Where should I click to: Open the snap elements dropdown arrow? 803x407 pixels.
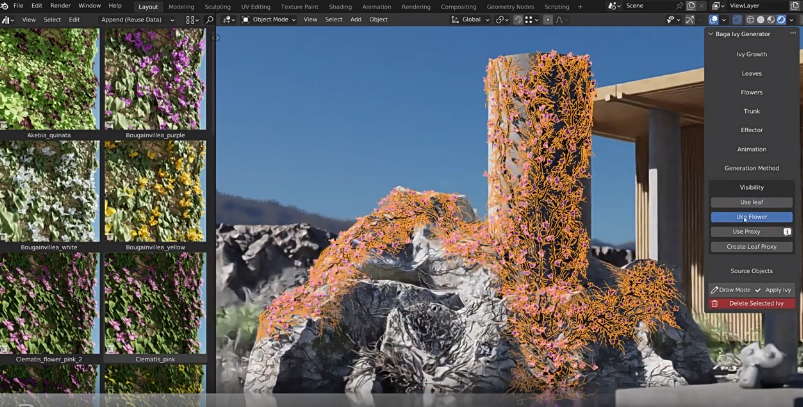(537, 19)
